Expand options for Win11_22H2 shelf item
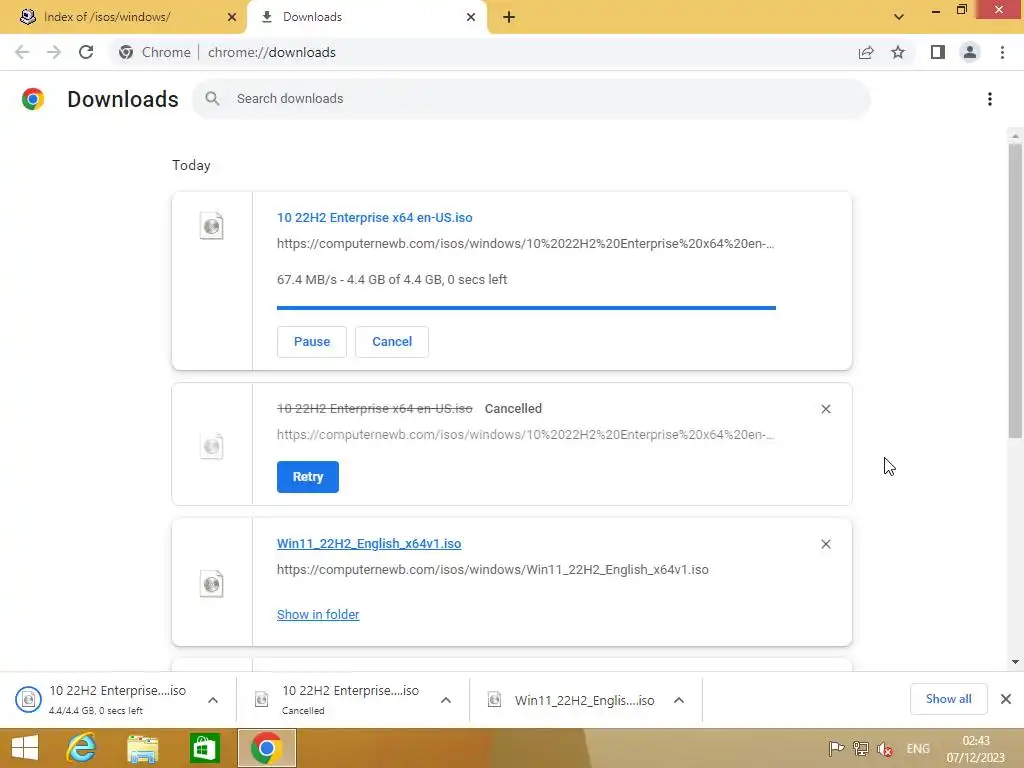 pyautogui.click(x=679, y=700)
